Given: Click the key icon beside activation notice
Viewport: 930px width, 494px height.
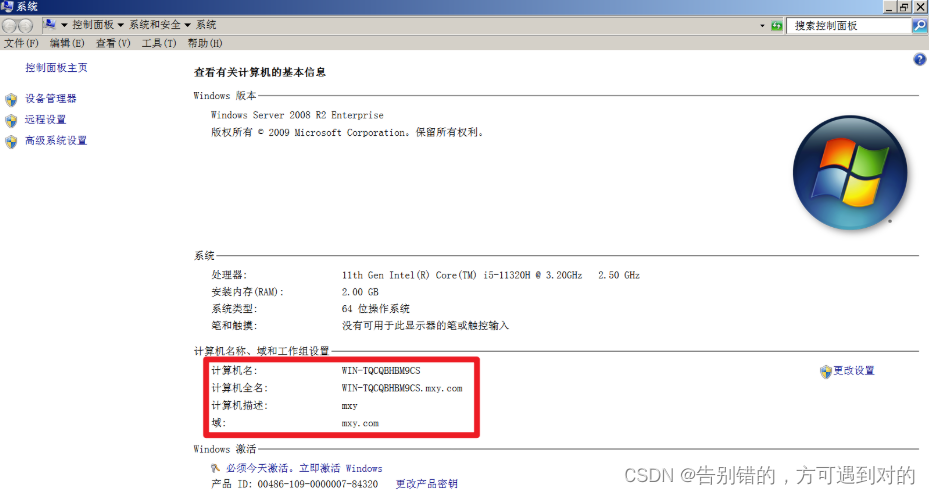Looking at the screenshot, I should [216, 468].
